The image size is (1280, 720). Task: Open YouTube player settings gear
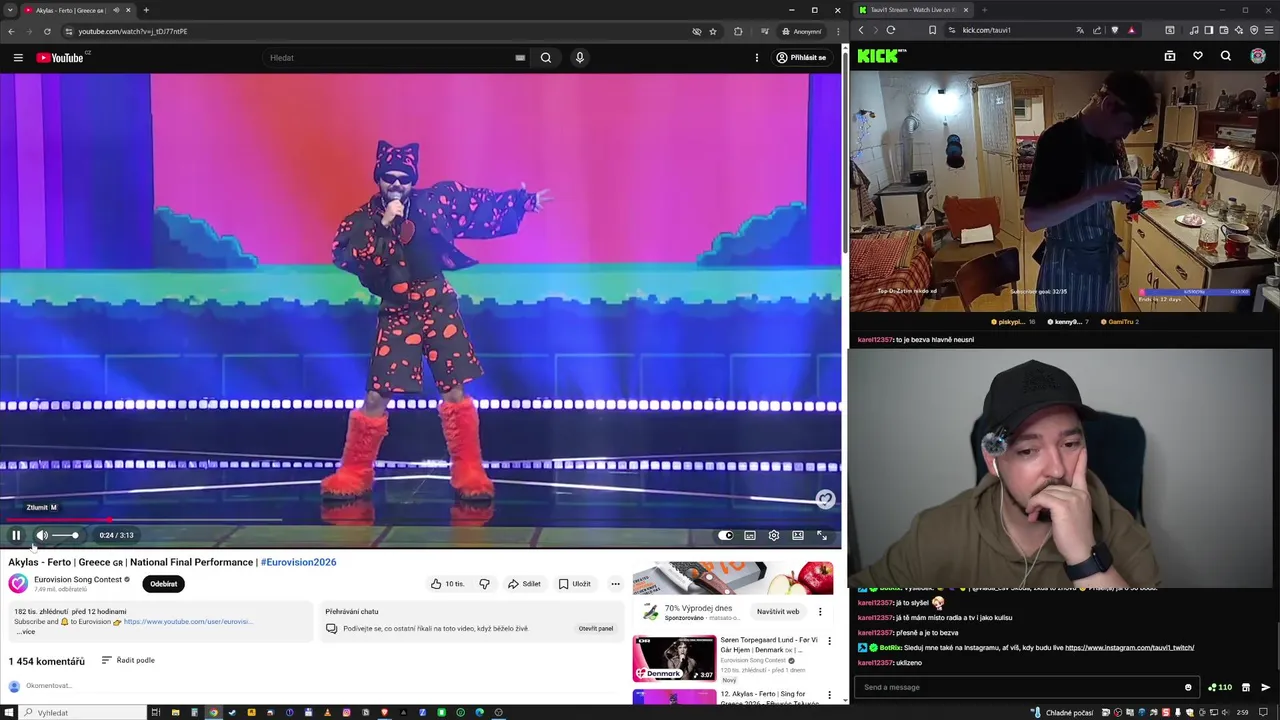774,535
